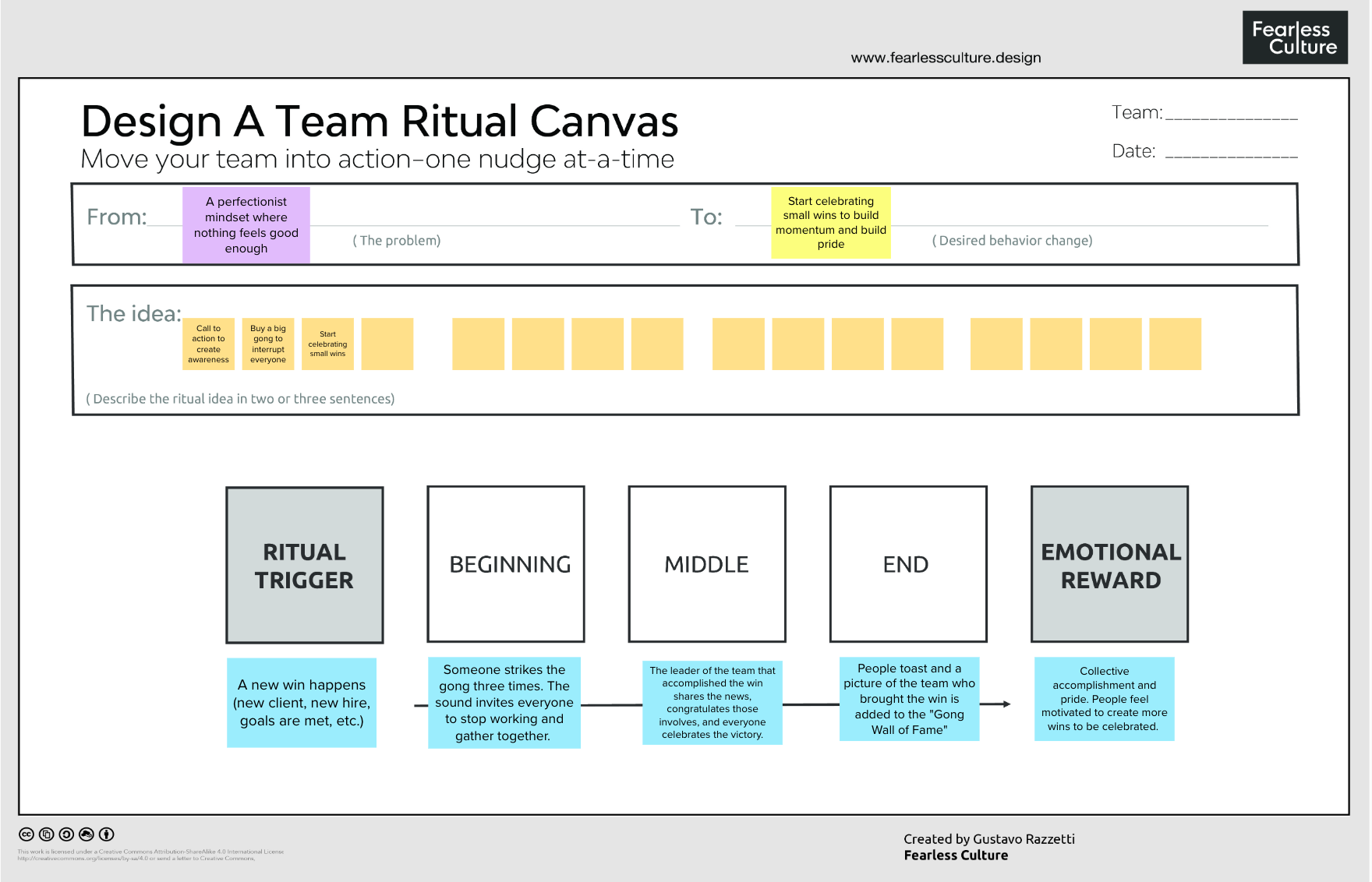The height and width of the screenshot is (882, 1372).
Task: Click the Creative Commons attribution person icon
Action: (x=107, y=834)
